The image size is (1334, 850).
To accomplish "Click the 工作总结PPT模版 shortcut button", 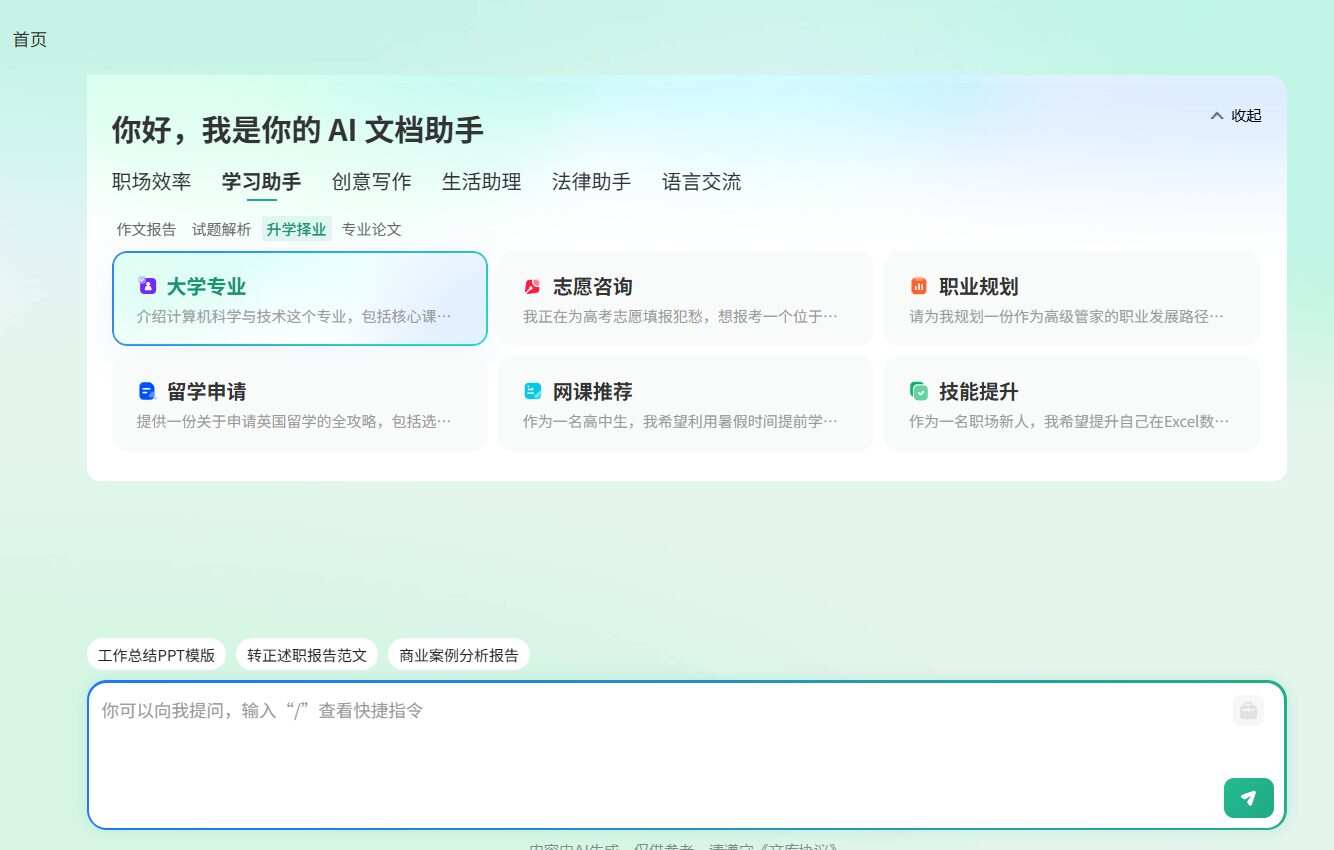I will coord(156,654).
